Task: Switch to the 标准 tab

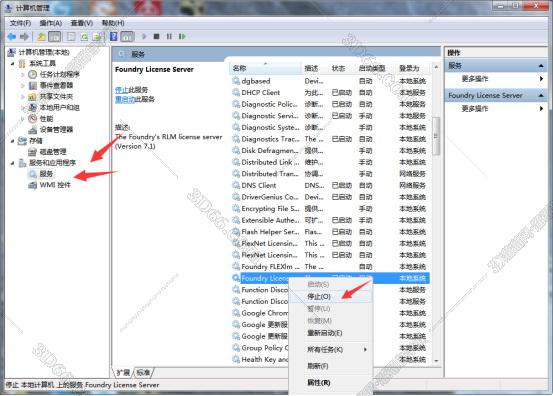Action: tap(143, 372)
